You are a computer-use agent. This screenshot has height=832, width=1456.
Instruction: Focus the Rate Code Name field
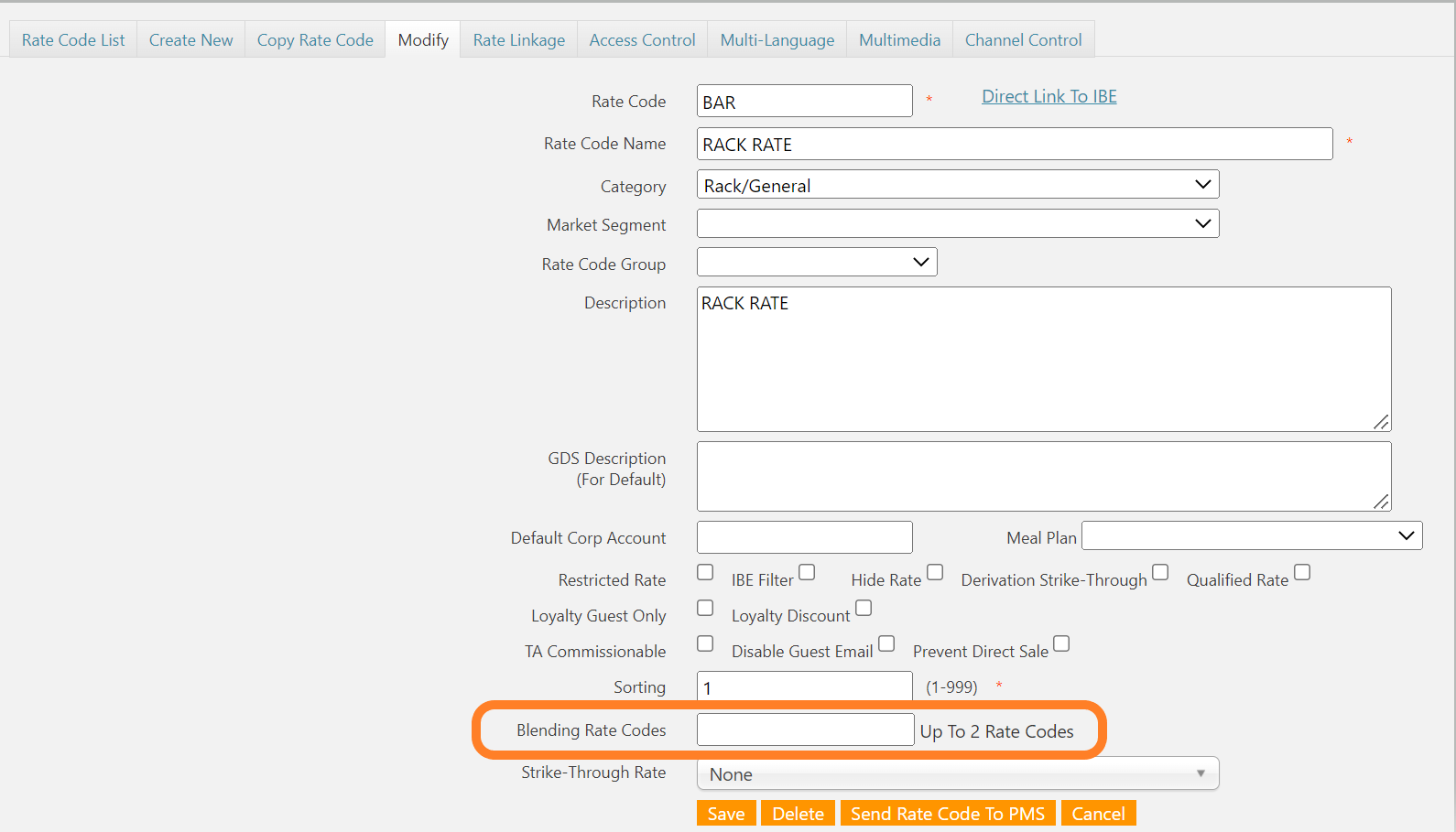[x=1015, y=144]
